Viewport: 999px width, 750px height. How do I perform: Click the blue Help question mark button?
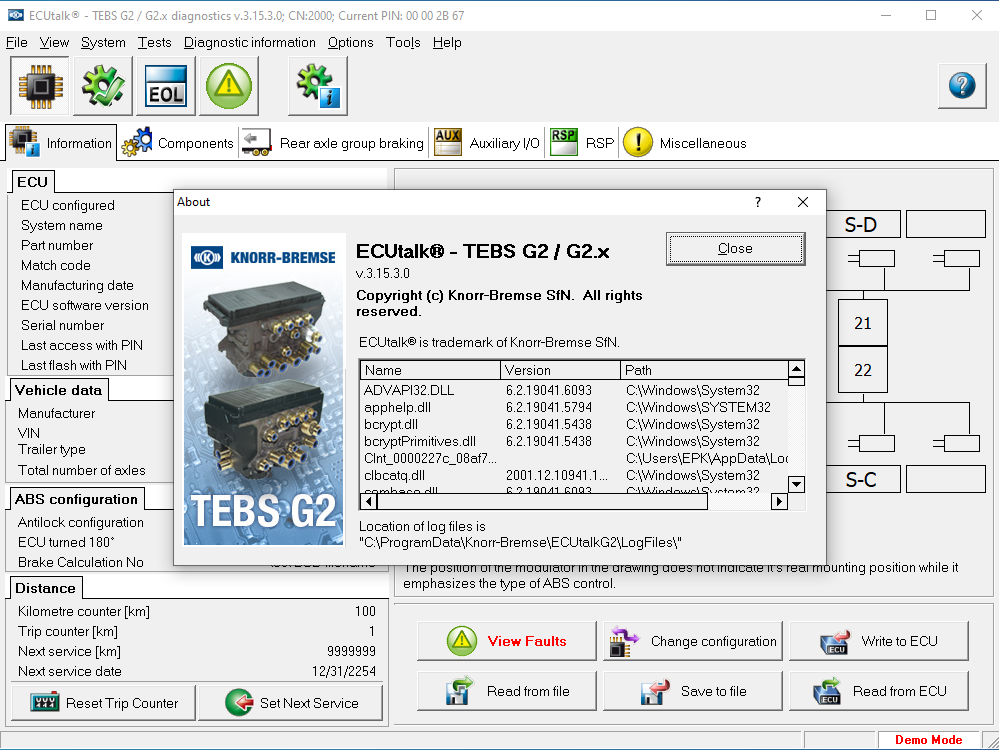coord(961,86)
